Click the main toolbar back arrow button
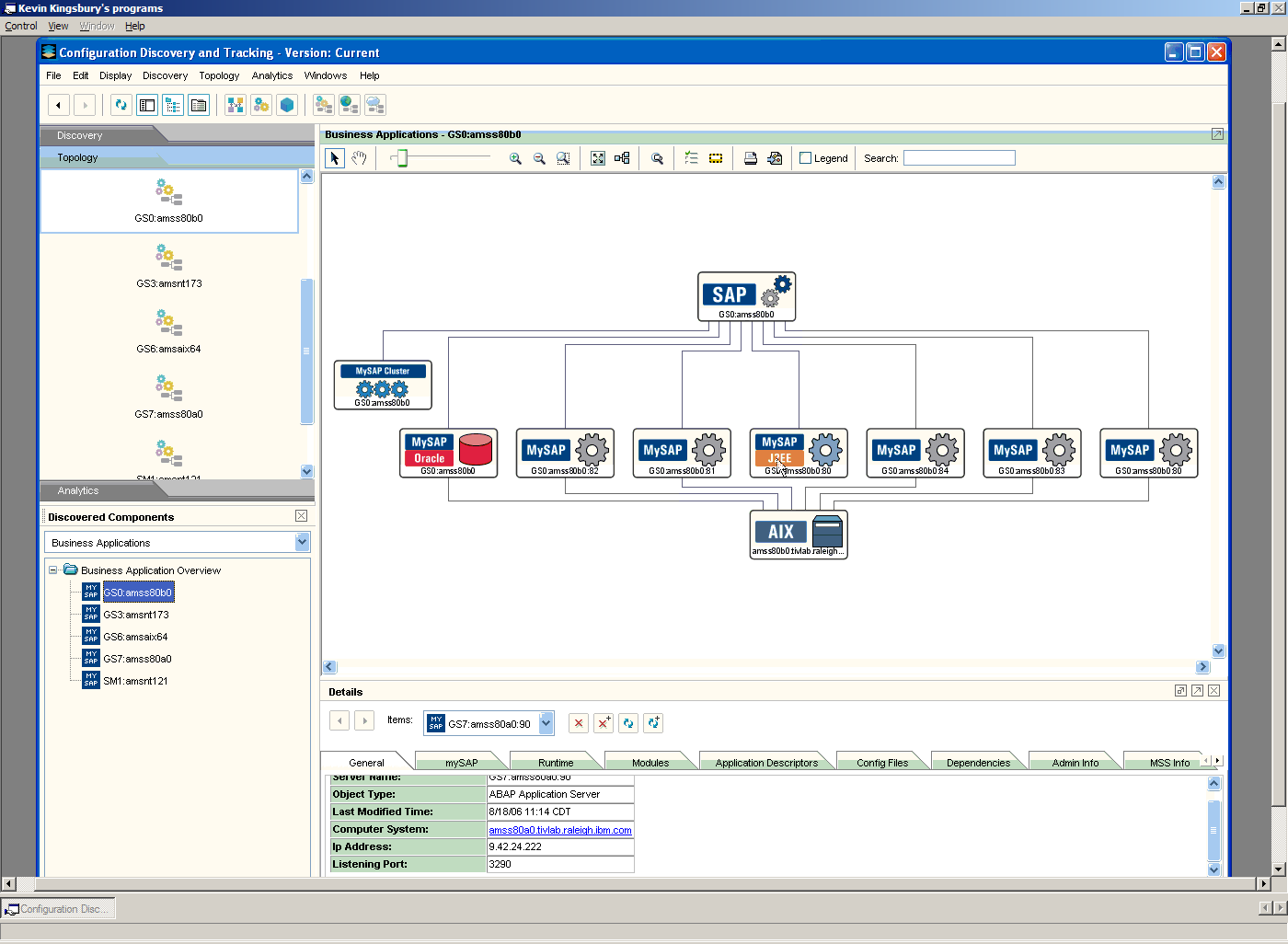The image size is (1288, 944). click(59, 105)
